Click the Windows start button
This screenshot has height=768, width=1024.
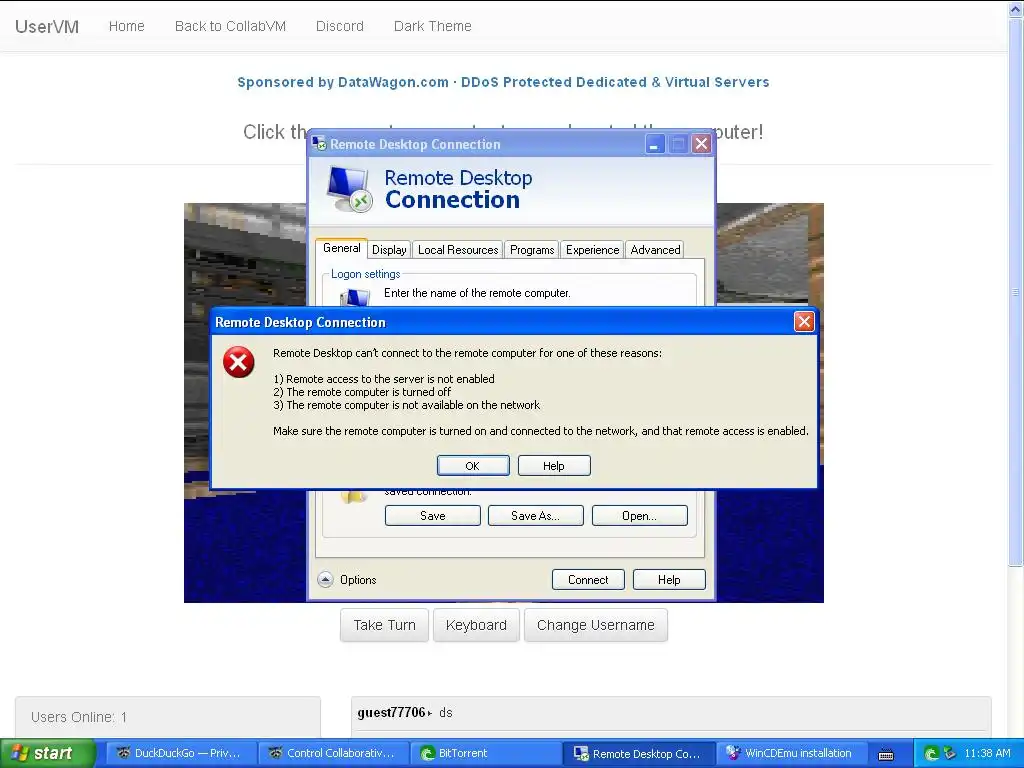click(x=47, y=753)
